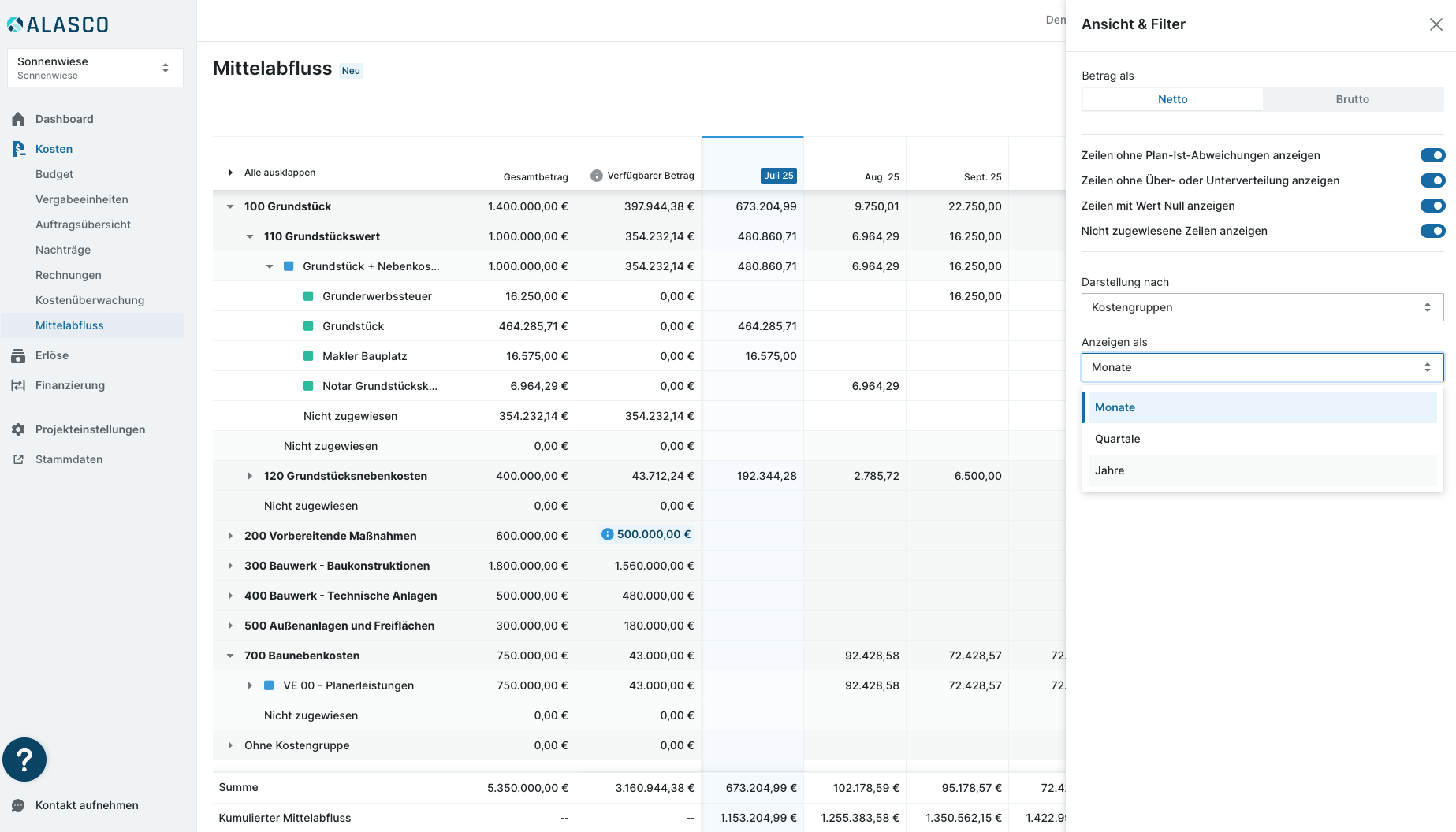The width and height of the screenshot is (1456, 832).
Task: Toggle Nicht zugewiesene Zeilen anzeigen switch
Action: (x=1432, y=231)
